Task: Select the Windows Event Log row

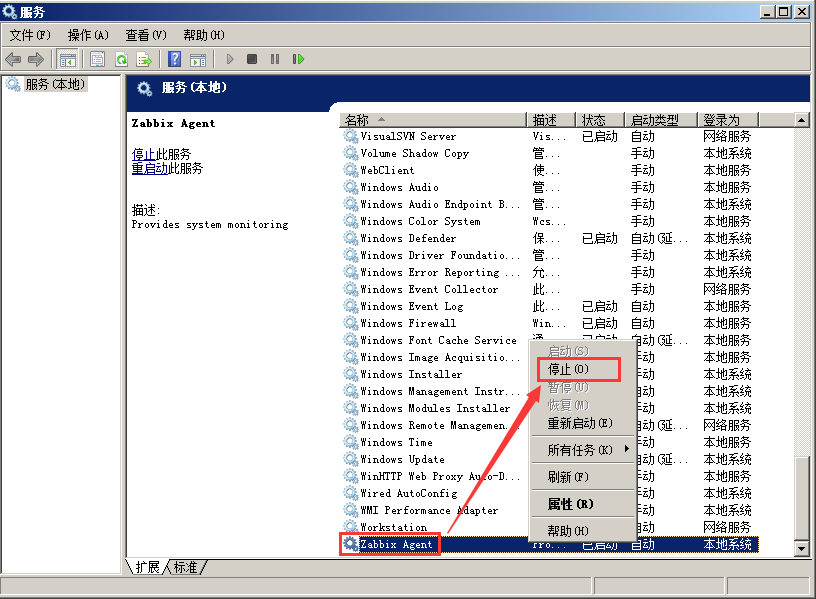Action: pyautogui.click(x=550, y=306)
